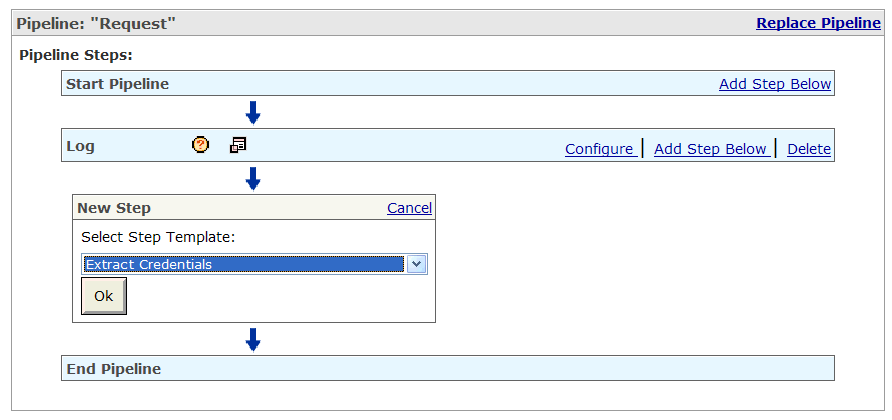892x420 pixels.
Task: Cancel the New Step panel
Action: (x=410, y=208)
